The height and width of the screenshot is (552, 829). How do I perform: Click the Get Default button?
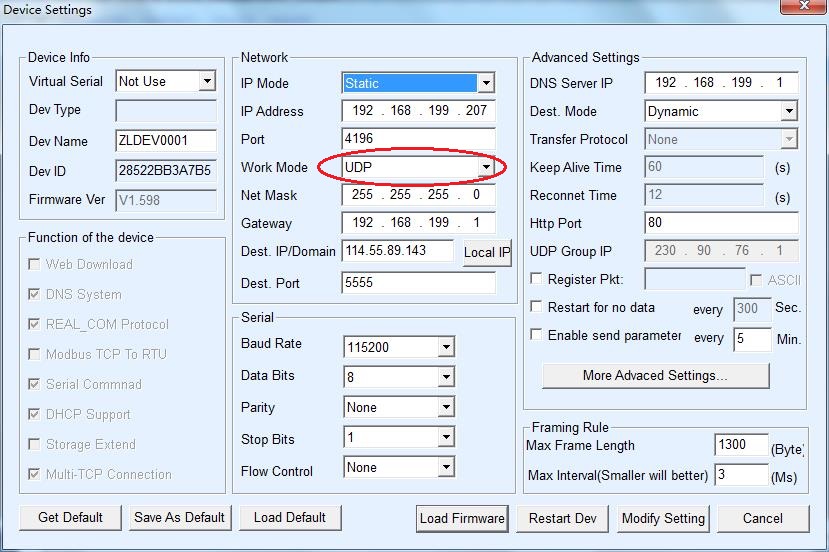point(70,517)
